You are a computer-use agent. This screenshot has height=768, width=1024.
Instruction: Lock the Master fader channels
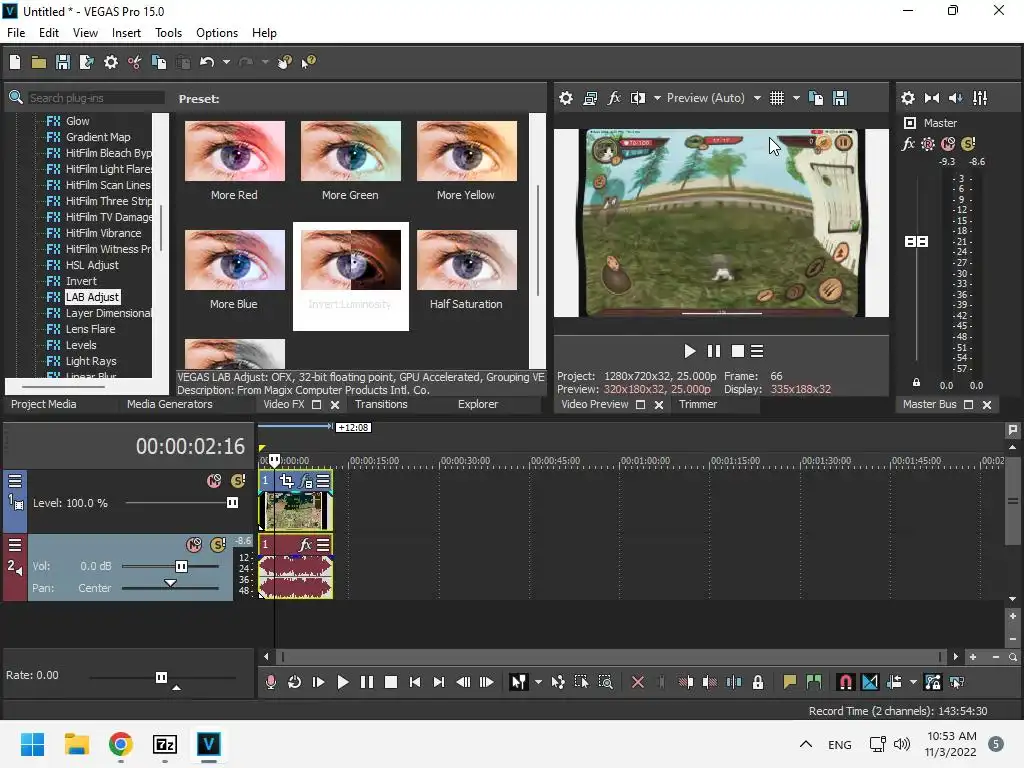pyautogui.click(x=916, y=382)
